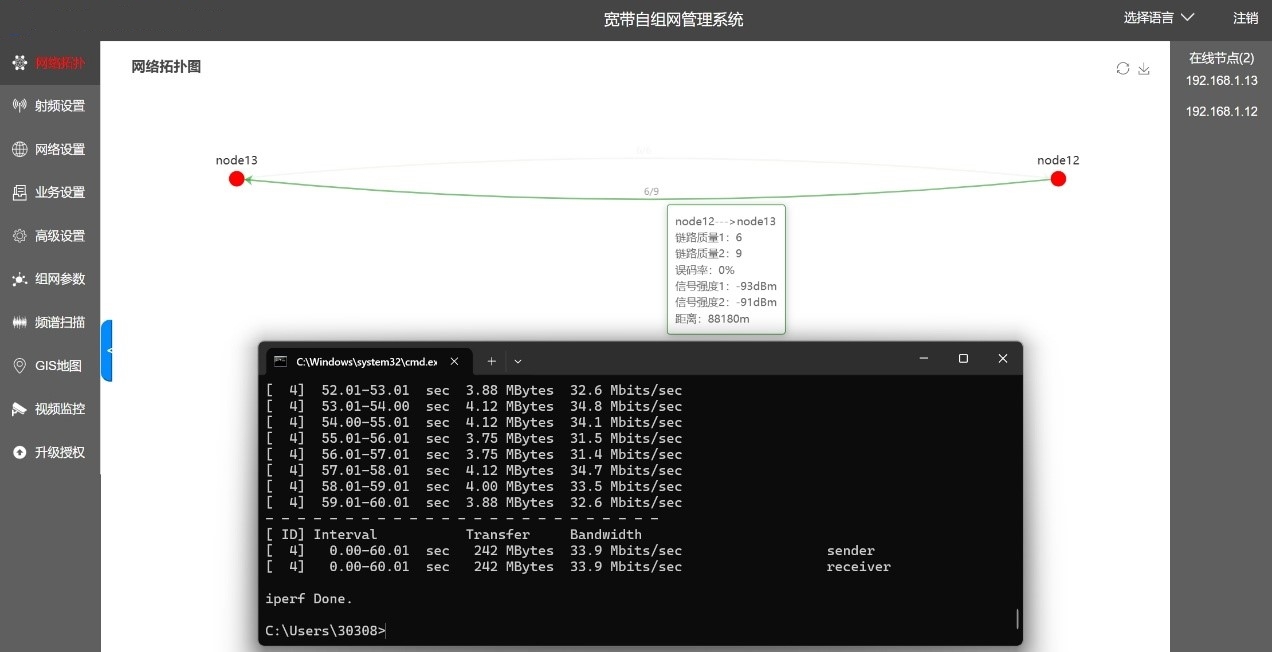Image resolution: width=1272 pixels, height=652 pixels.
Task: Minimize the cmd terminal window
Action: [922, 358]
